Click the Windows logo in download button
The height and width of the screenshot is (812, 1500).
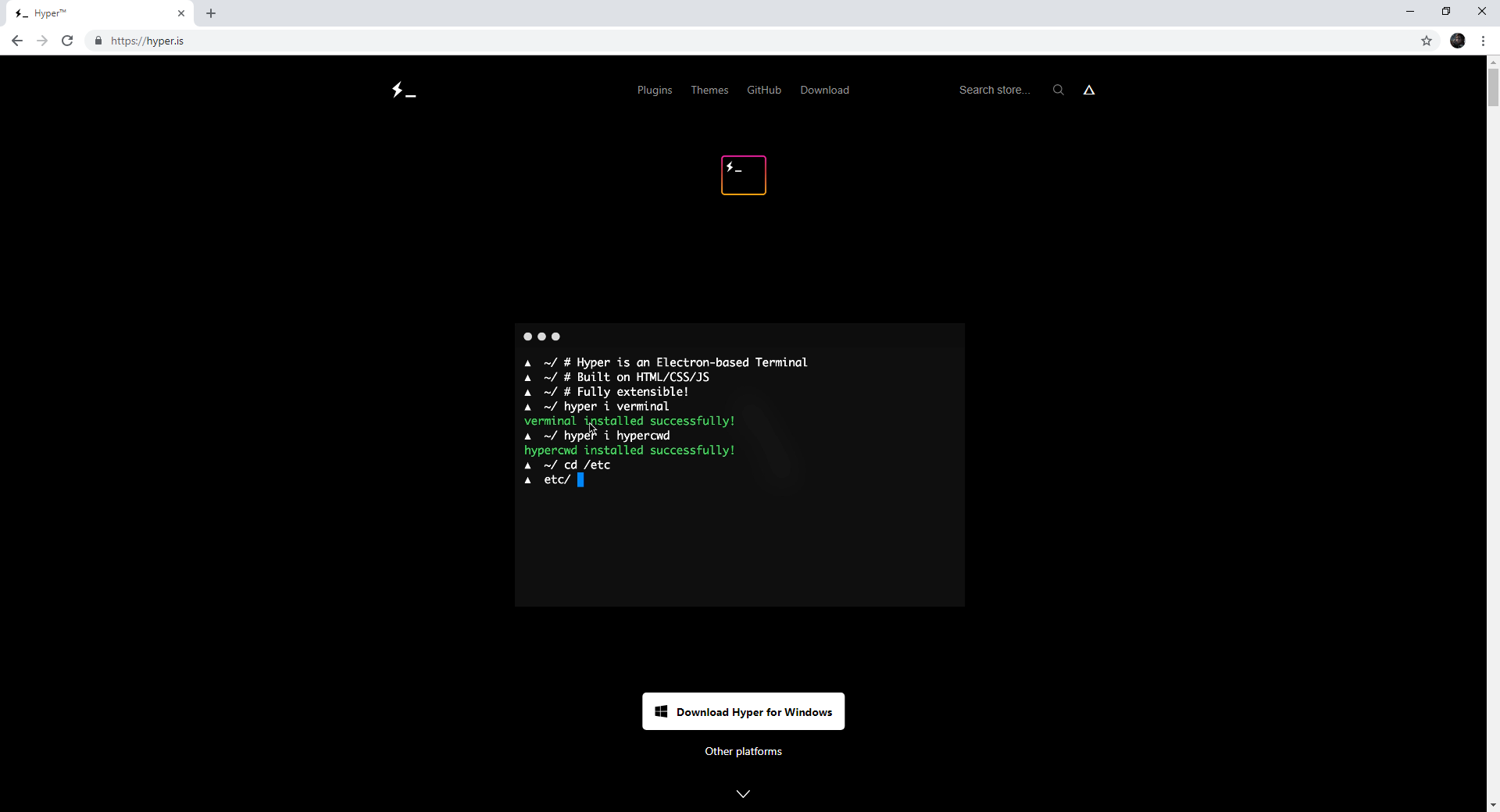(x=661, y=711)
